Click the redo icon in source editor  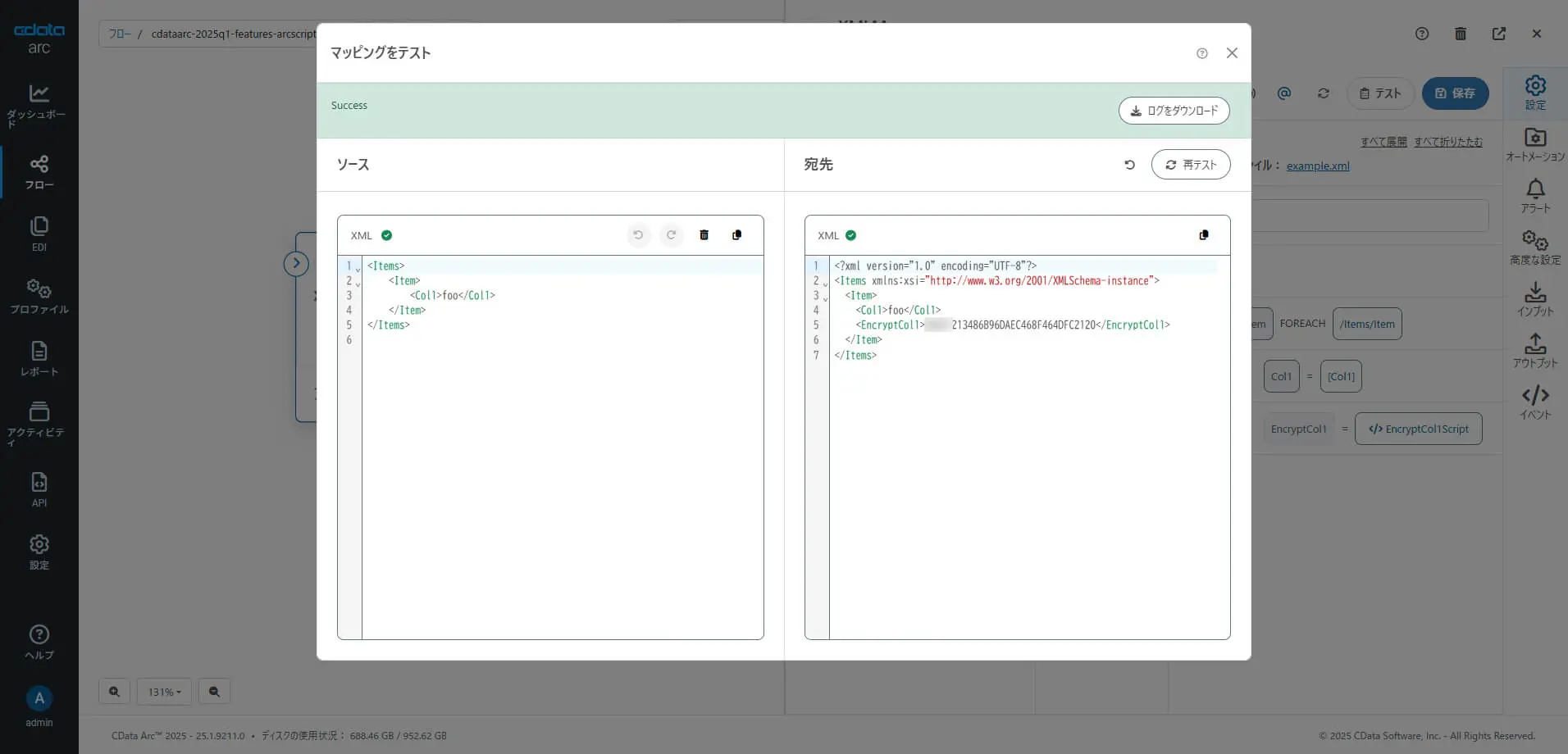671,235
